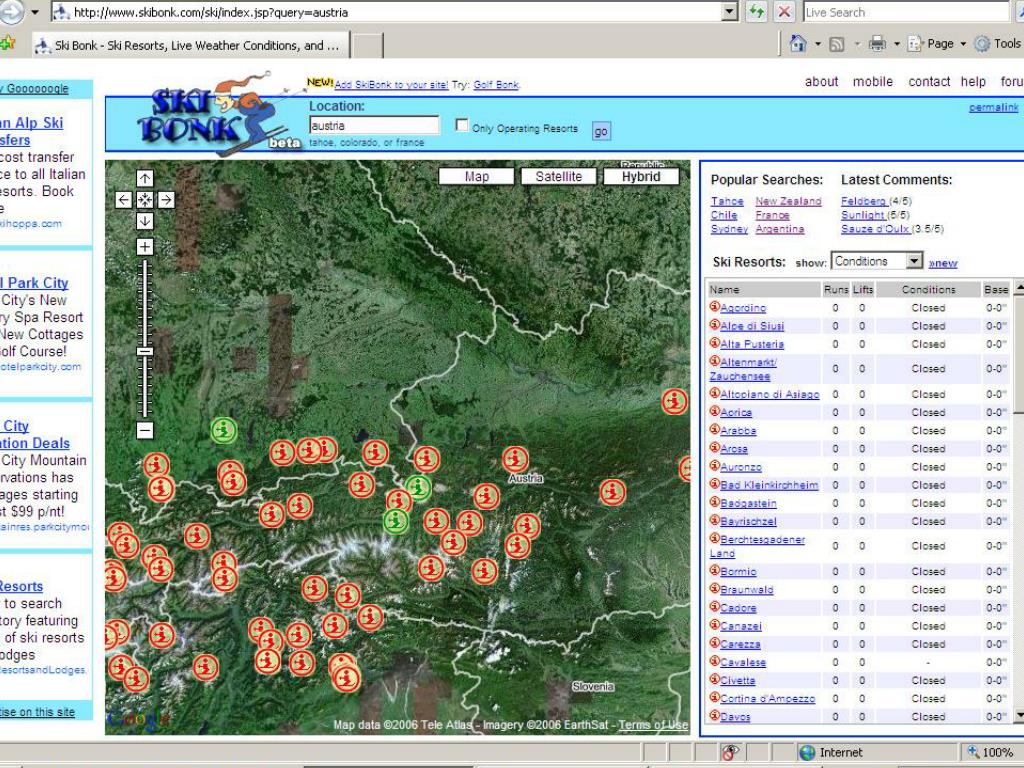Open the Tools menu dropdown
This screenshot has height=768, width=1024.
998,44
